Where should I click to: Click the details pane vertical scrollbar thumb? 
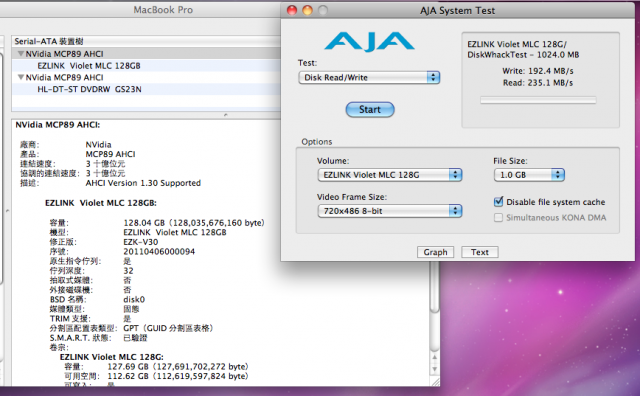click(x=434, y=288)
